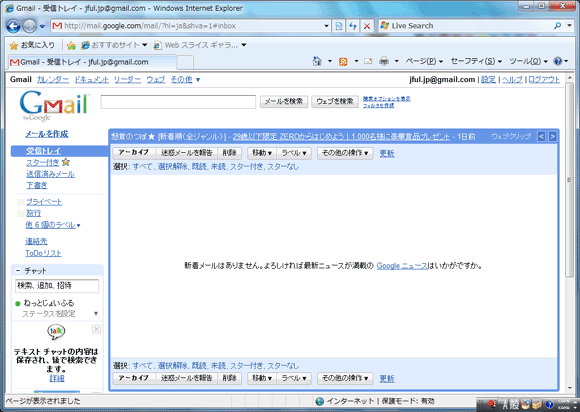The height and width of the screenshot is (412, 580).
Task: Stop loading with the red X icon
Action: click(367, 26)
